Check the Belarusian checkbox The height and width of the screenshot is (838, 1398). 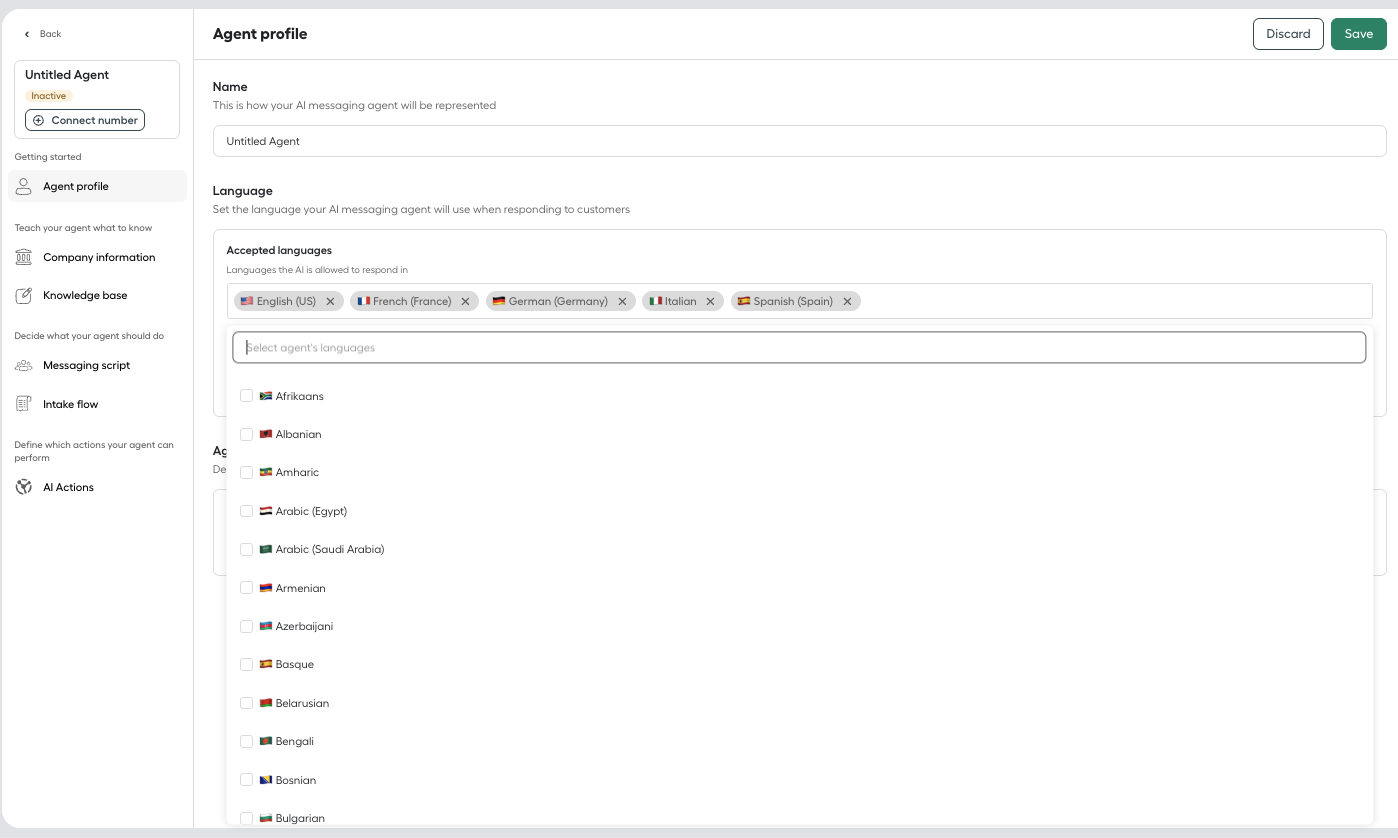[246, 703]
